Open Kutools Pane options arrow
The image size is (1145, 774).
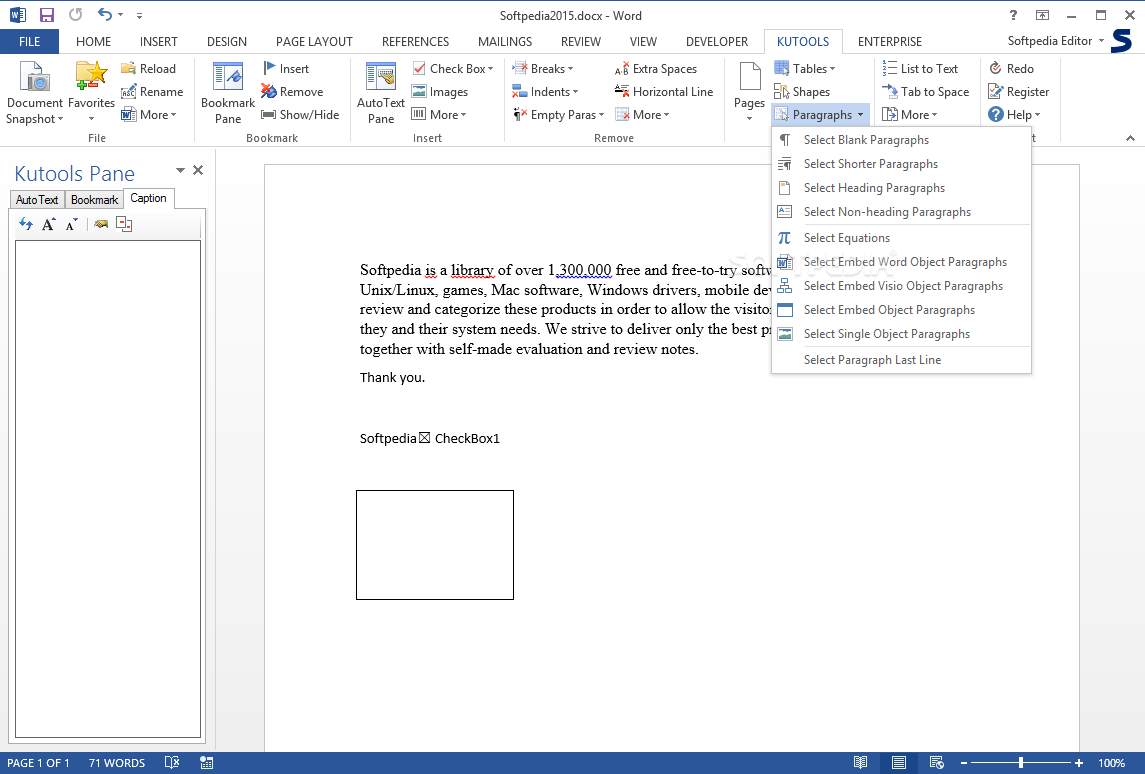180,170
